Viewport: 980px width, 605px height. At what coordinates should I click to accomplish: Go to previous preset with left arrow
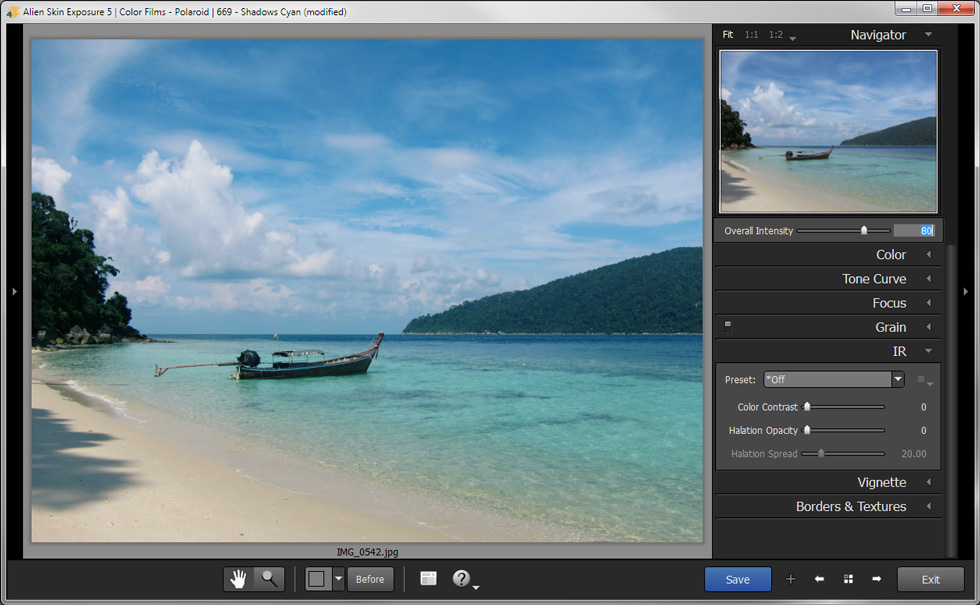[819, 579]
